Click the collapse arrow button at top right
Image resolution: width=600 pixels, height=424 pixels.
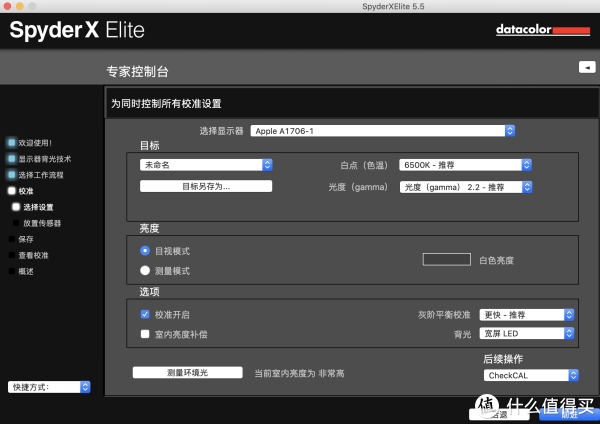tap(587, 67)
